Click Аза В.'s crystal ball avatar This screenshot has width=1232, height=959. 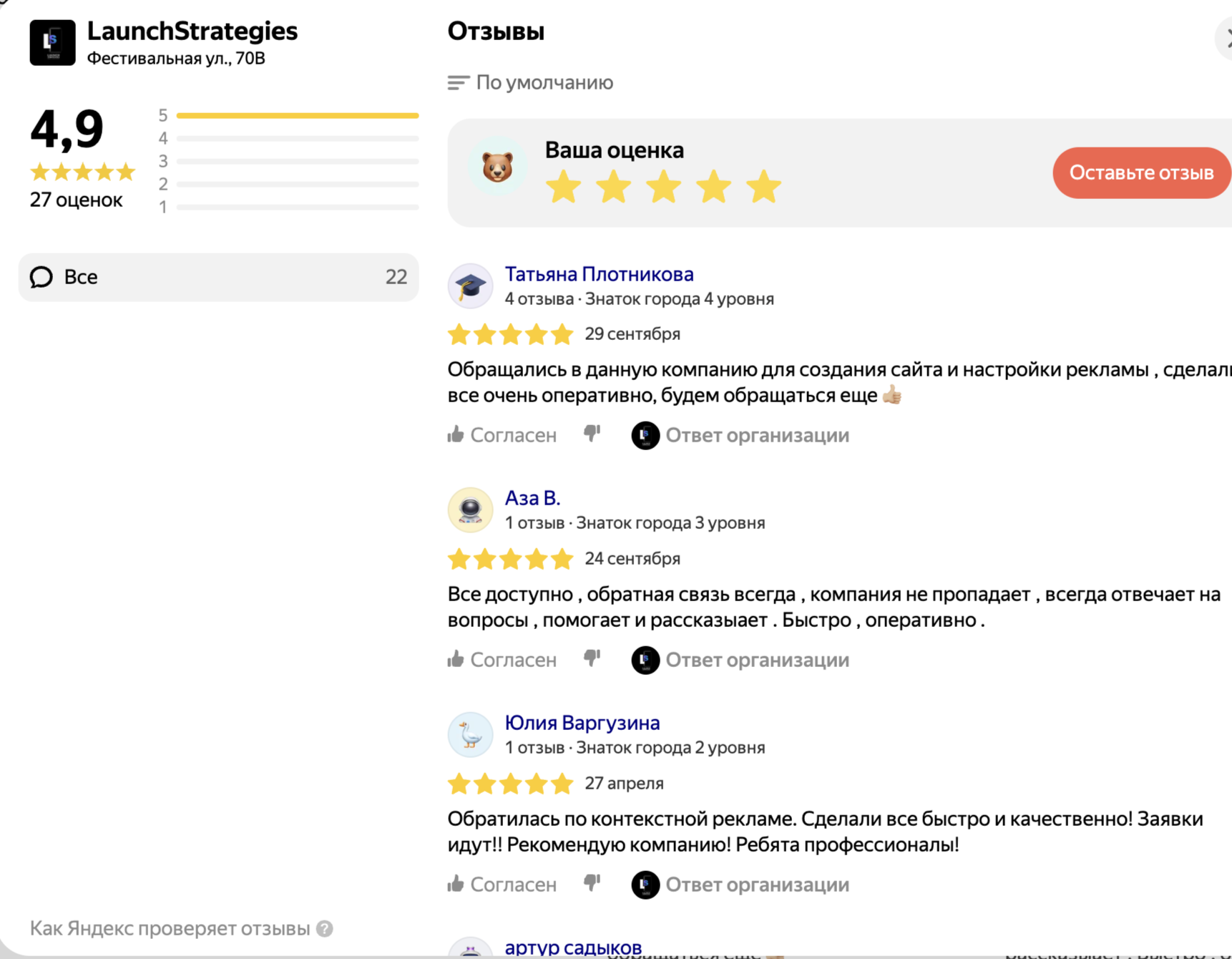coord(470,509)
